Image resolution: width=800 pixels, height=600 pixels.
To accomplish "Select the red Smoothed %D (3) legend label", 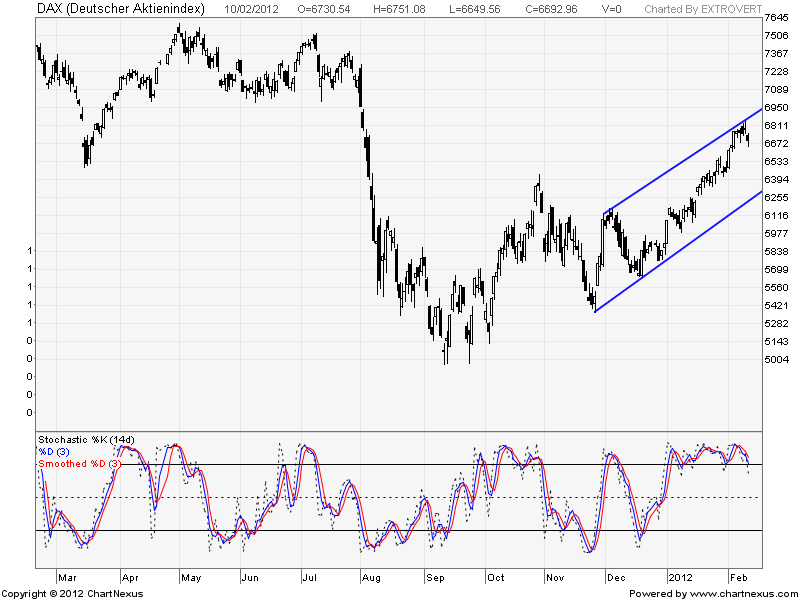I will click(79, 464).
